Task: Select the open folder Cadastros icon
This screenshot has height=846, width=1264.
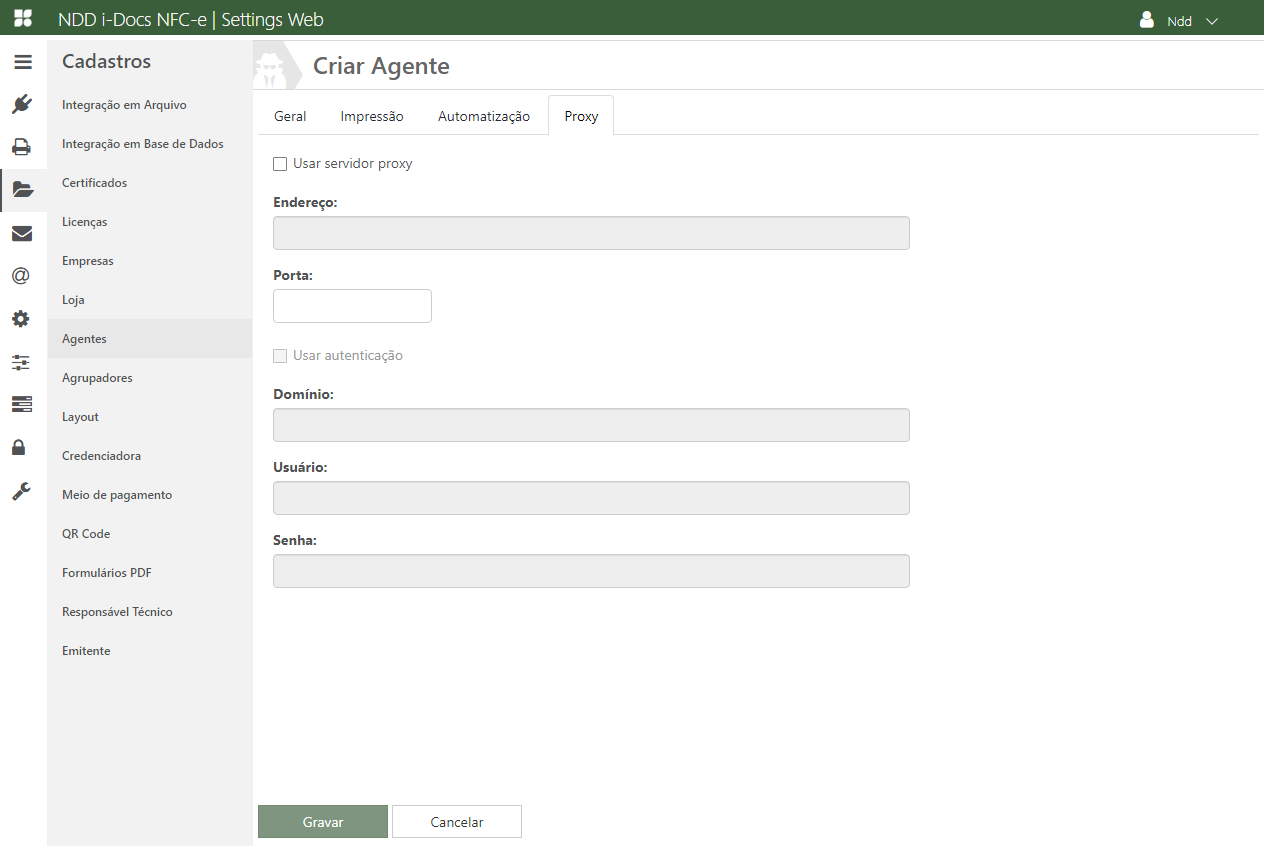Action: coord(22,190)
